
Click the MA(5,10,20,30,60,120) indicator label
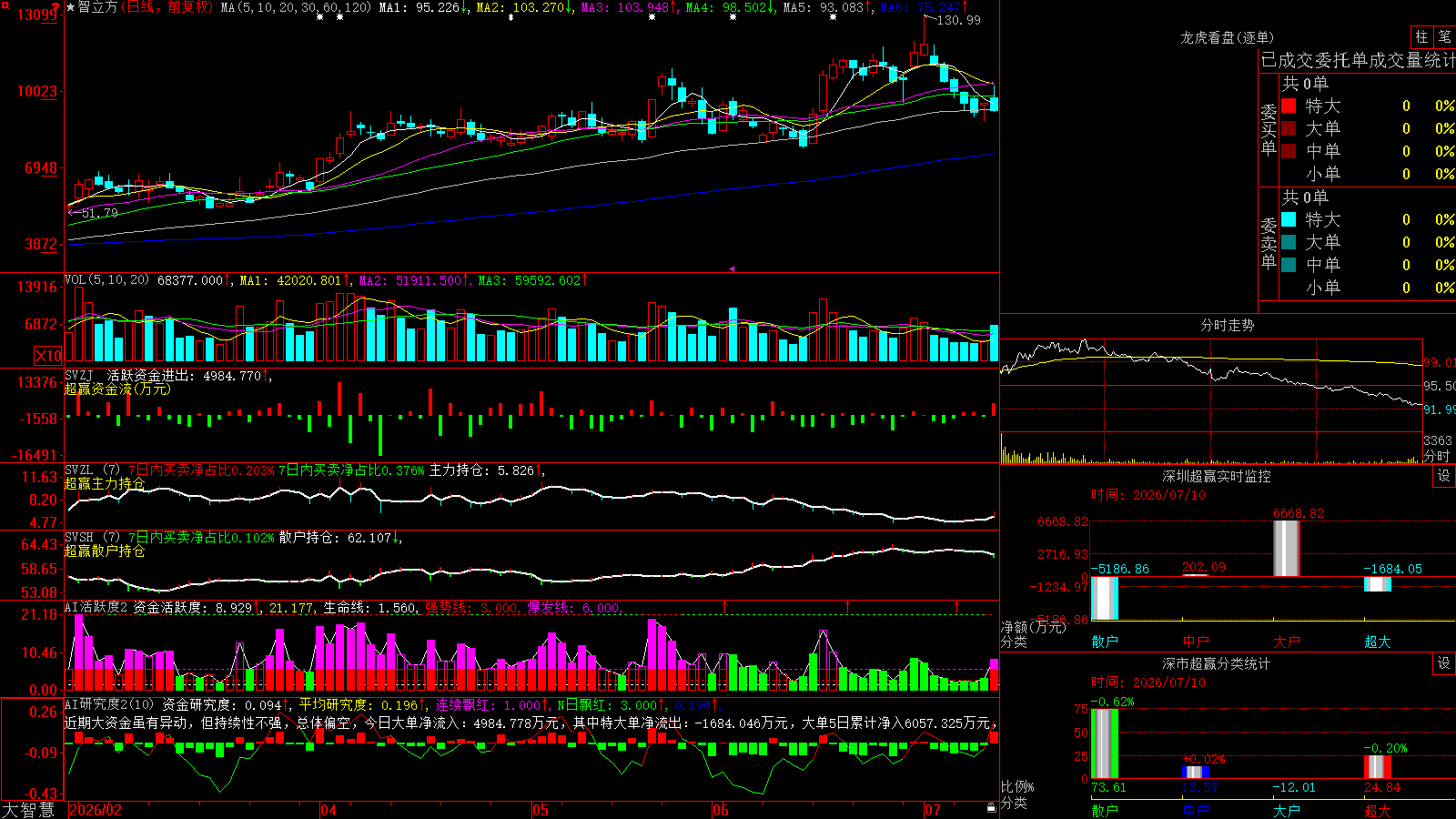click(296, 7)
